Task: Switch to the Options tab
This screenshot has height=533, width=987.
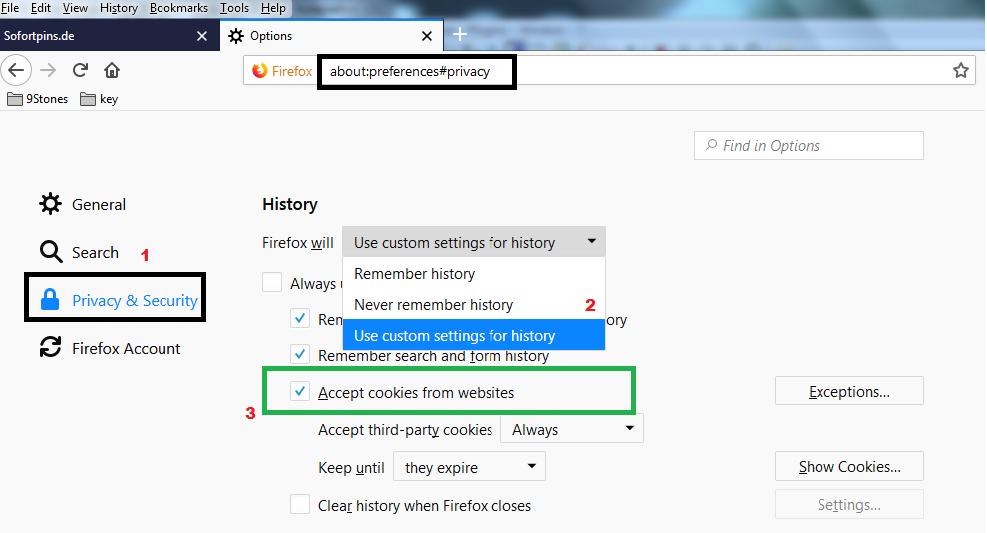Action: [332, 35]
